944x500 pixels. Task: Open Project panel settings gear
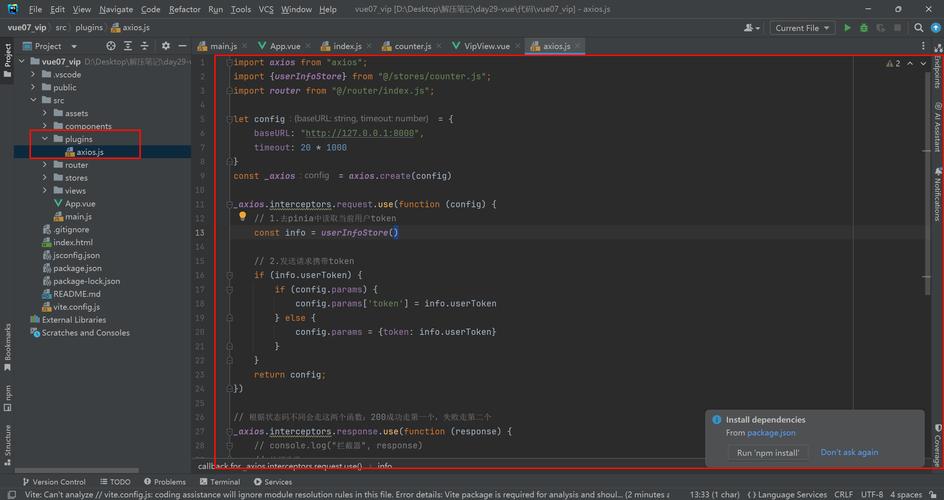(166, 46)
